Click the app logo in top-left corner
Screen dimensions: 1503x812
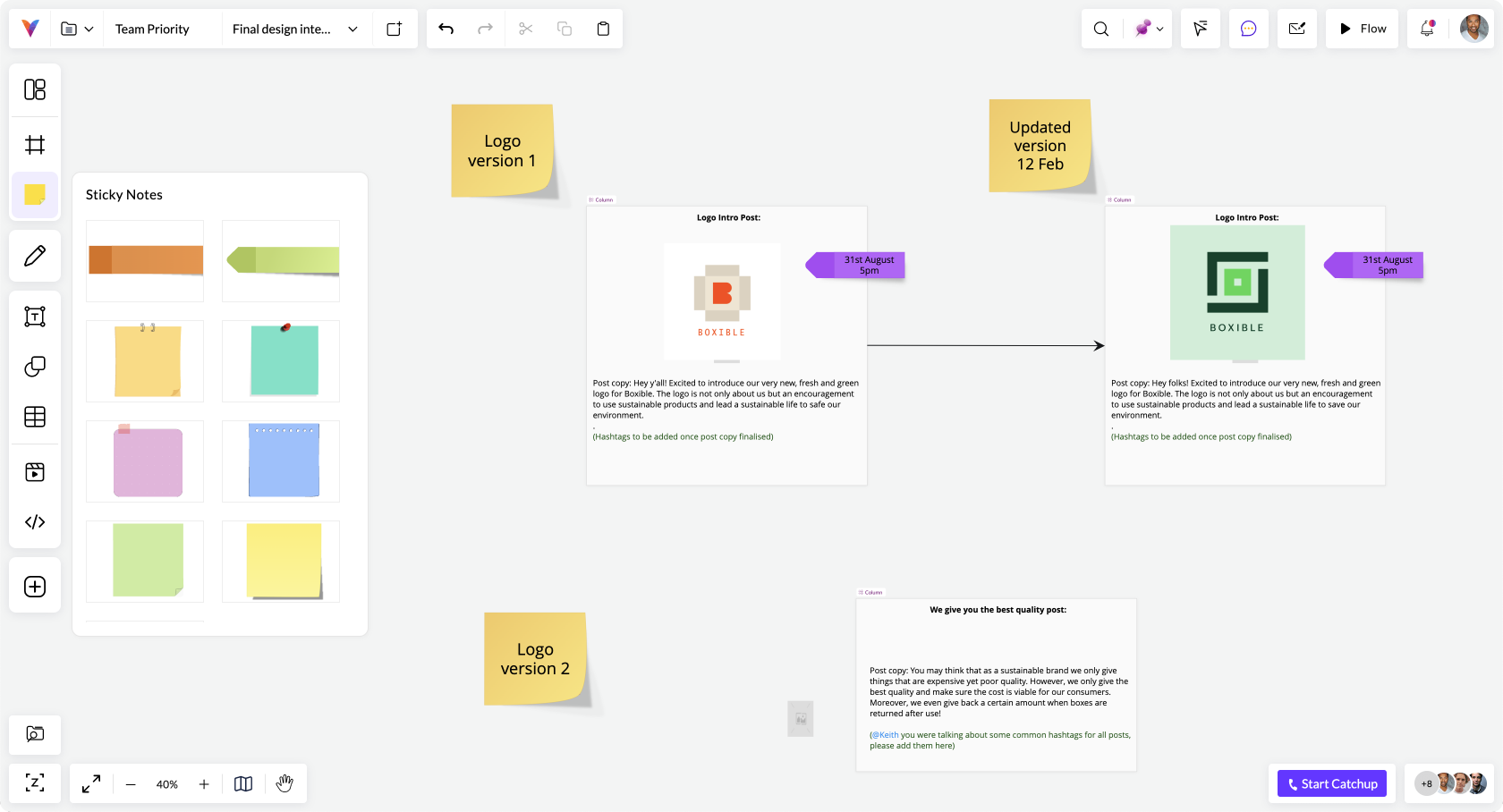tap(30, 29)
